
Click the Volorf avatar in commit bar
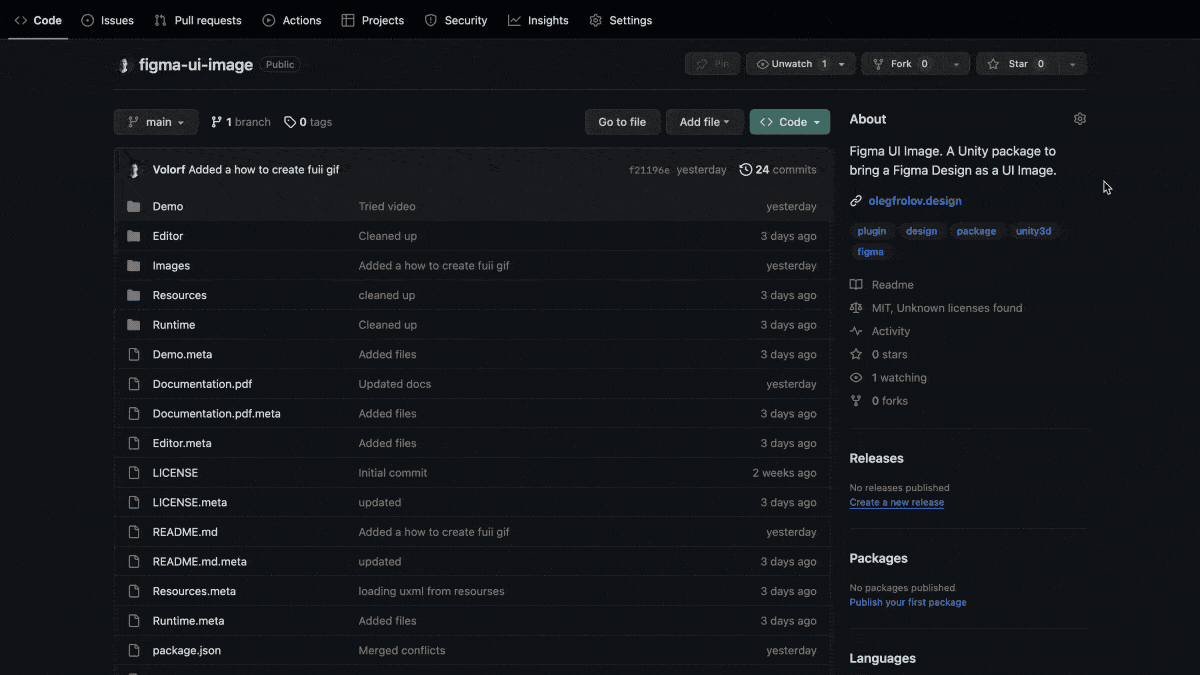coord(135,170)
